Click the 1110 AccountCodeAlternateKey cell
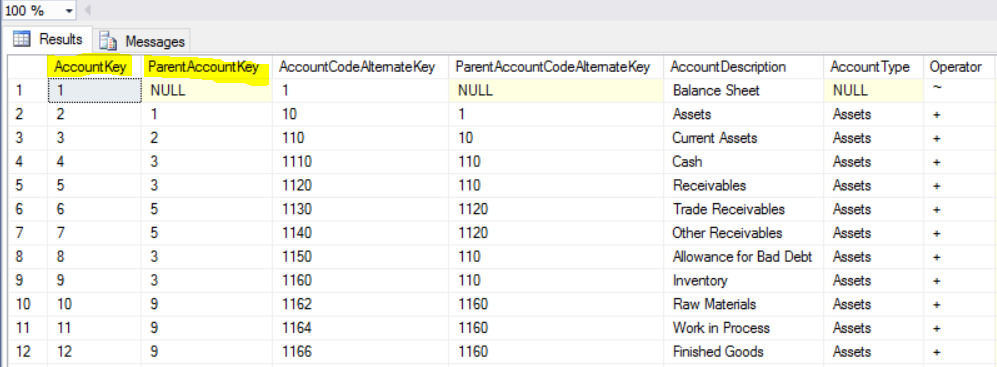 click(361, 162)
